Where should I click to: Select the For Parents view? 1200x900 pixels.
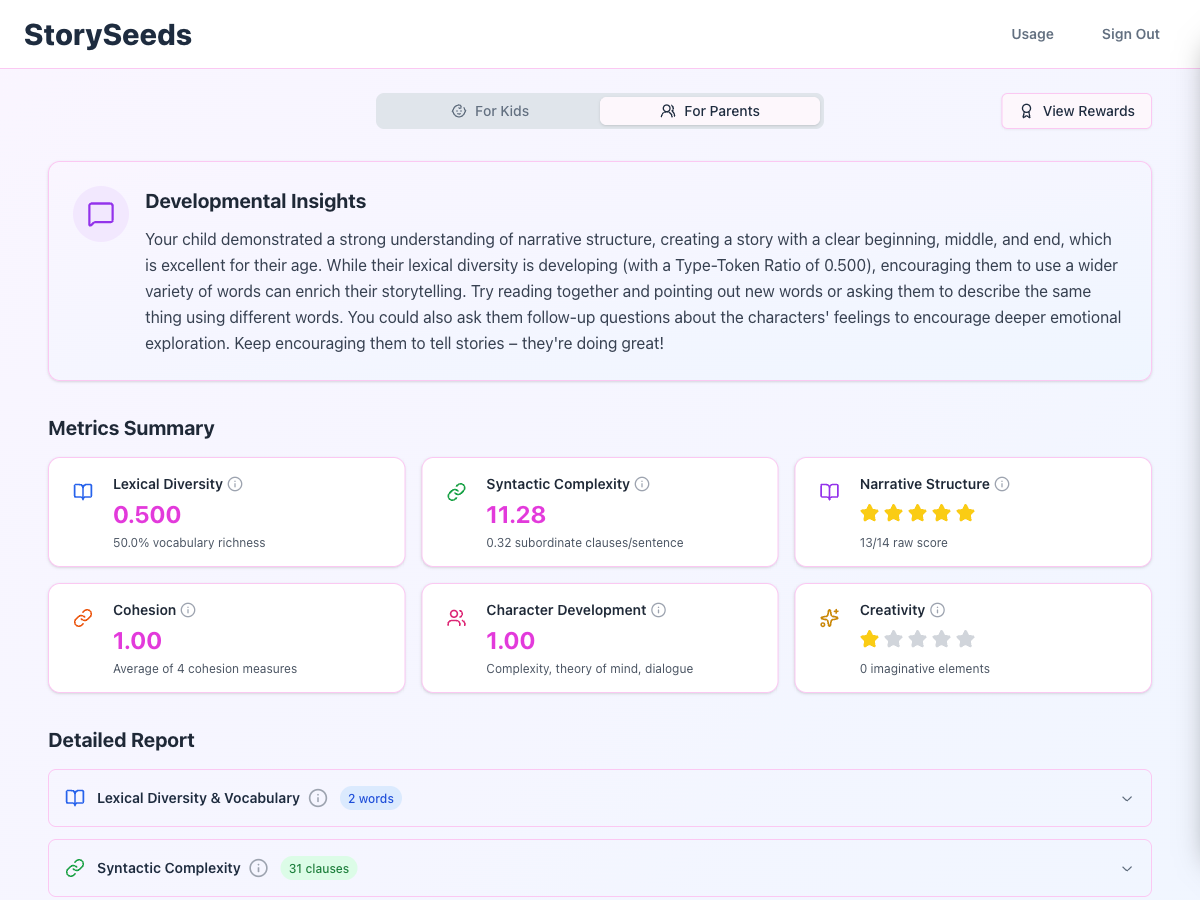coord(710,110)
